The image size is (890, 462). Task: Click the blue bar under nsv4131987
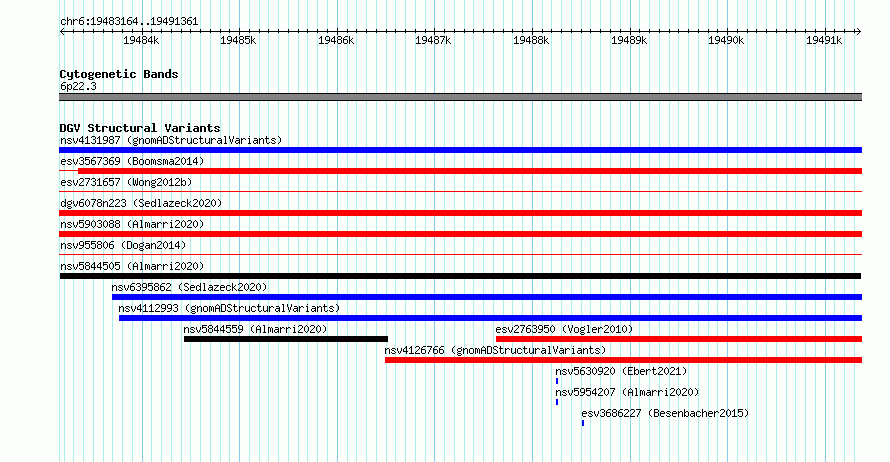click(460, 150)
